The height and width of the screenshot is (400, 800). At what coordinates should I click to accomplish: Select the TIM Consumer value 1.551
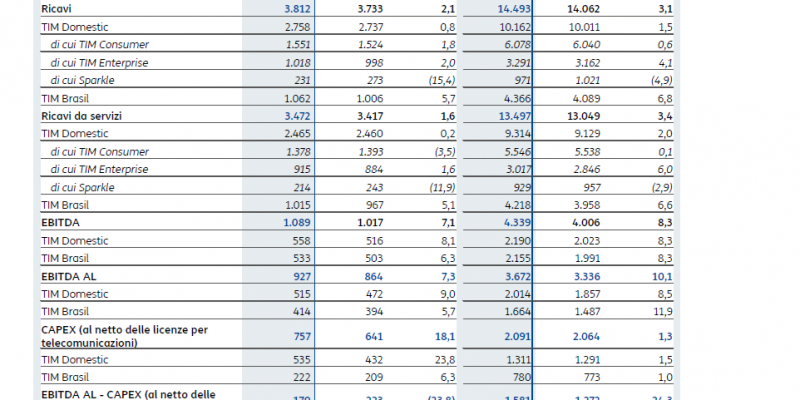coord(298,45)
